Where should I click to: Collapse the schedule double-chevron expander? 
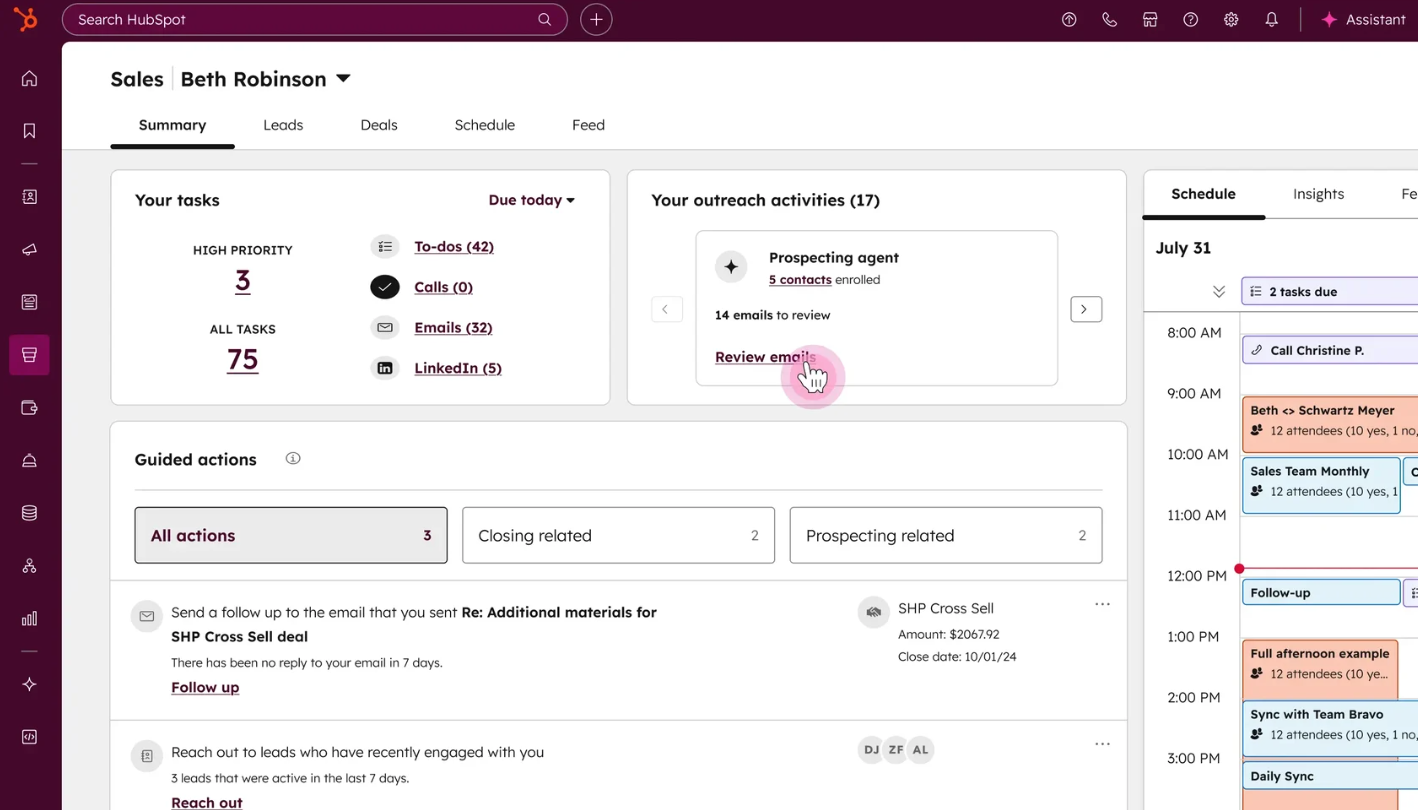1218,292
